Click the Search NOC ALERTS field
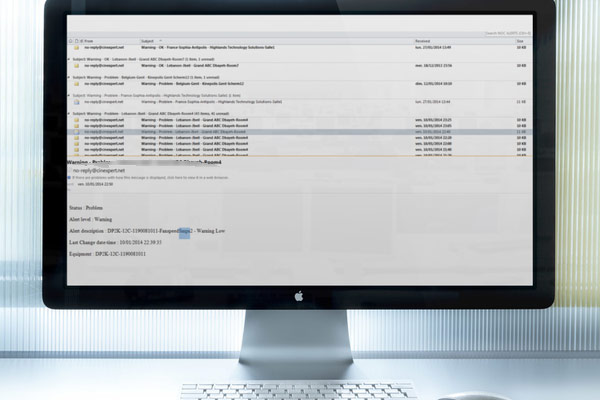The image size is (600, 400). 507,34
